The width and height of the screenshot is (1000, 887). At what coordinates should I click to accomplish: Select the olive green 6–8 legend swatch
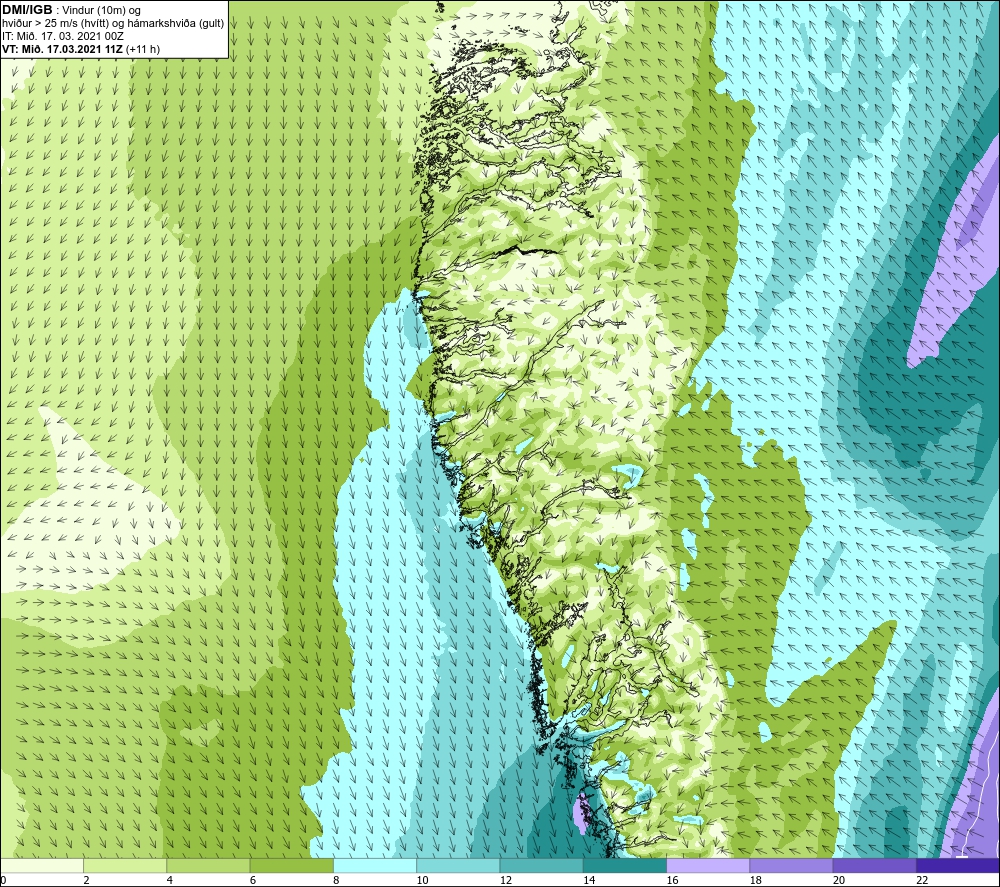[291, 866]
